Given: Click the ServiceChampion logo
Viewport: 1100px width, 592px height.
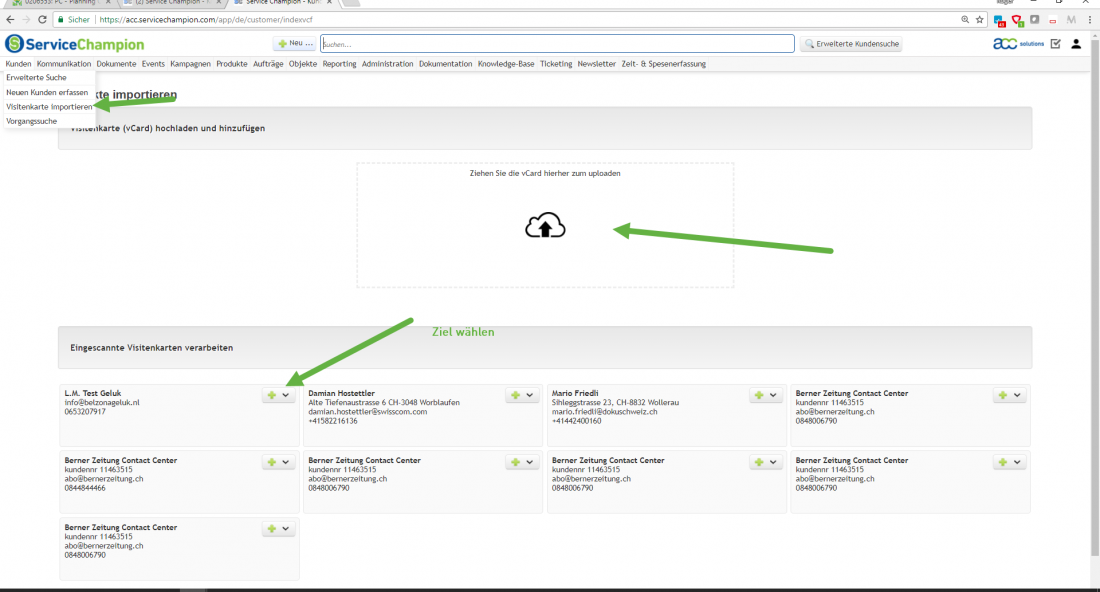Looking at the screenshot, I should (x=74, y=44).
